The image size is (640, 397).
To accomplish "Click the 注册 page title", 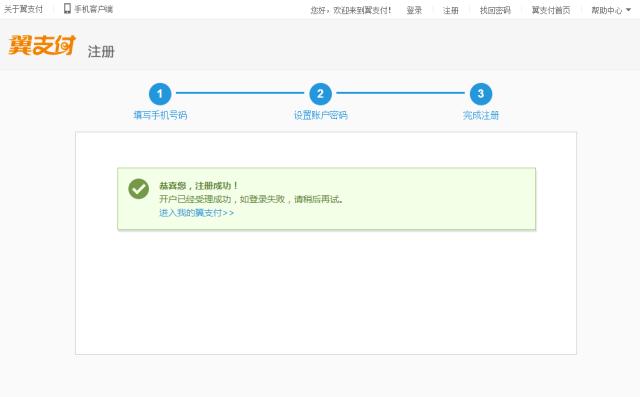I will pyautogui.click(x=101, y=52).
